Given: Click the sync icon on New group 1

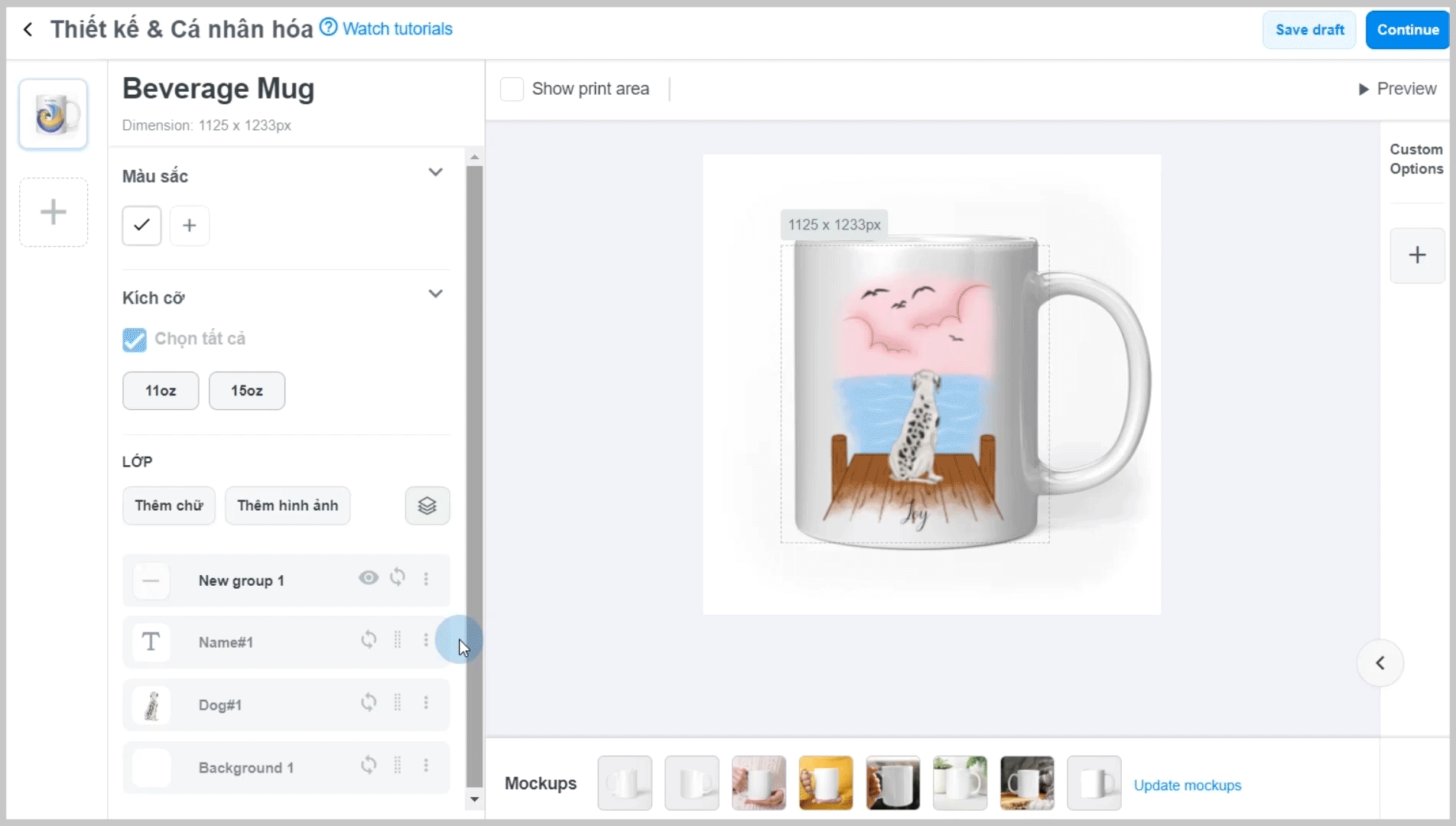Looking at the screenshot, I should point(398,577).
